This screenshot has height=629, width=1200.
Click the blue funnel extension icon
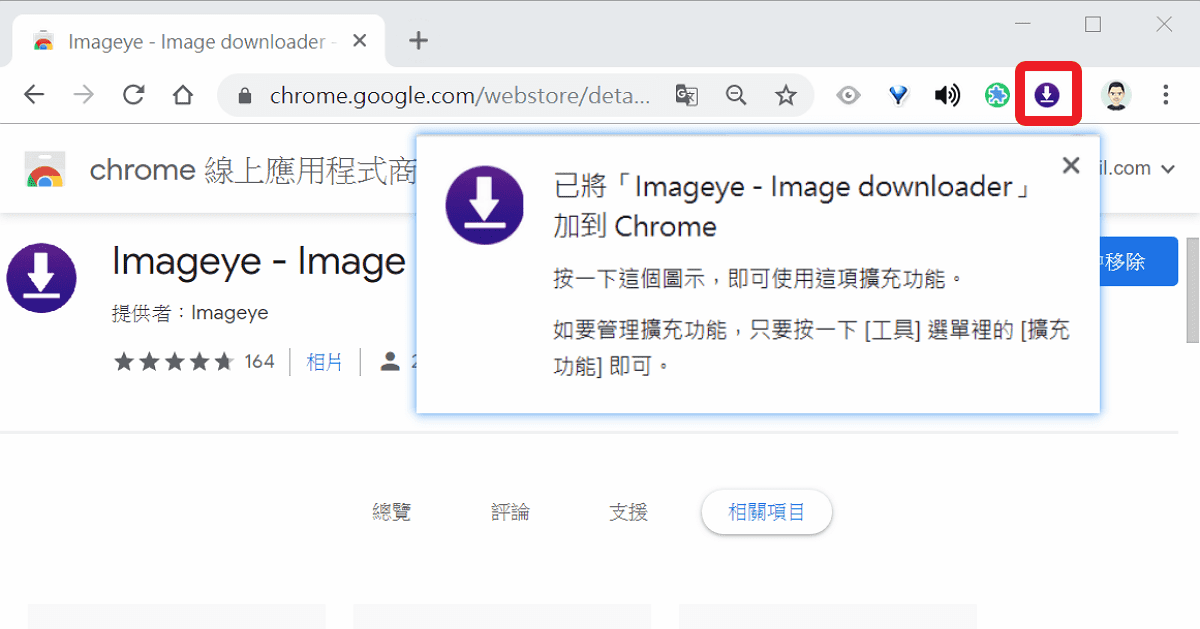(x=898, y=95)
